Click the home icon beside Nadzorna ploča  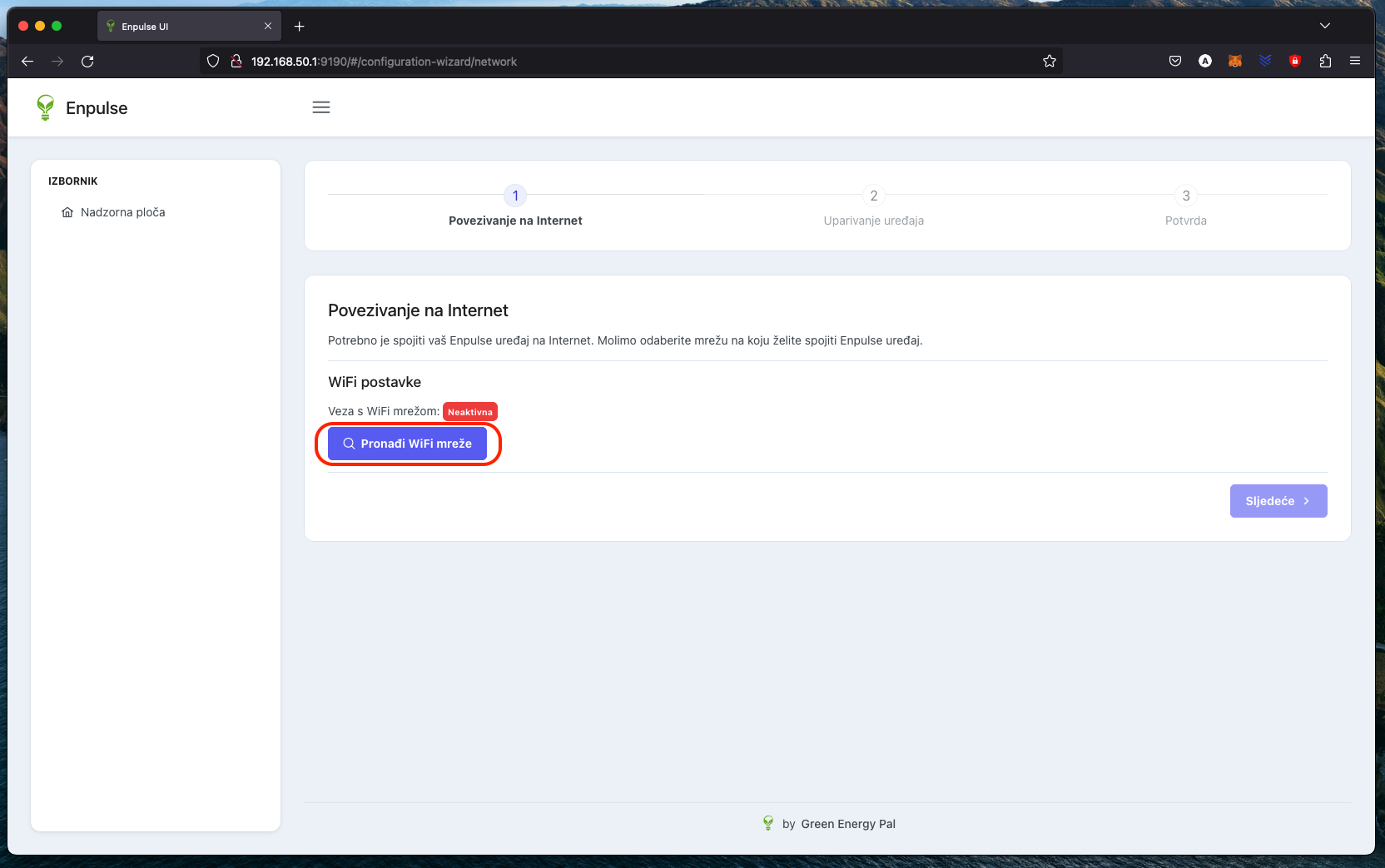[x=68, y=212]
